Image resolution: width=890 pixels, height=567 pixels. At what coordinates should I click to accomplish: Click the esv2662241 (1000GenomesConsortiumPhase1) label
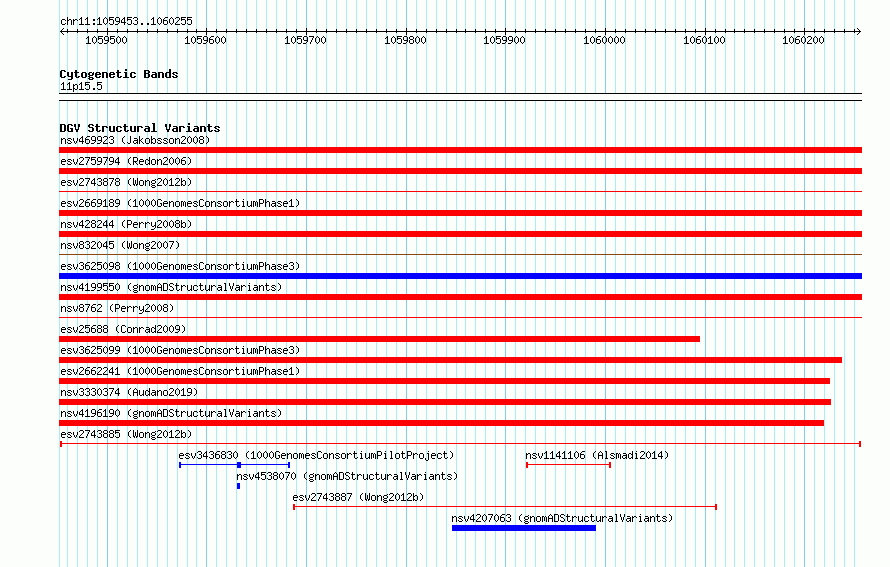(x=180, y=371)
